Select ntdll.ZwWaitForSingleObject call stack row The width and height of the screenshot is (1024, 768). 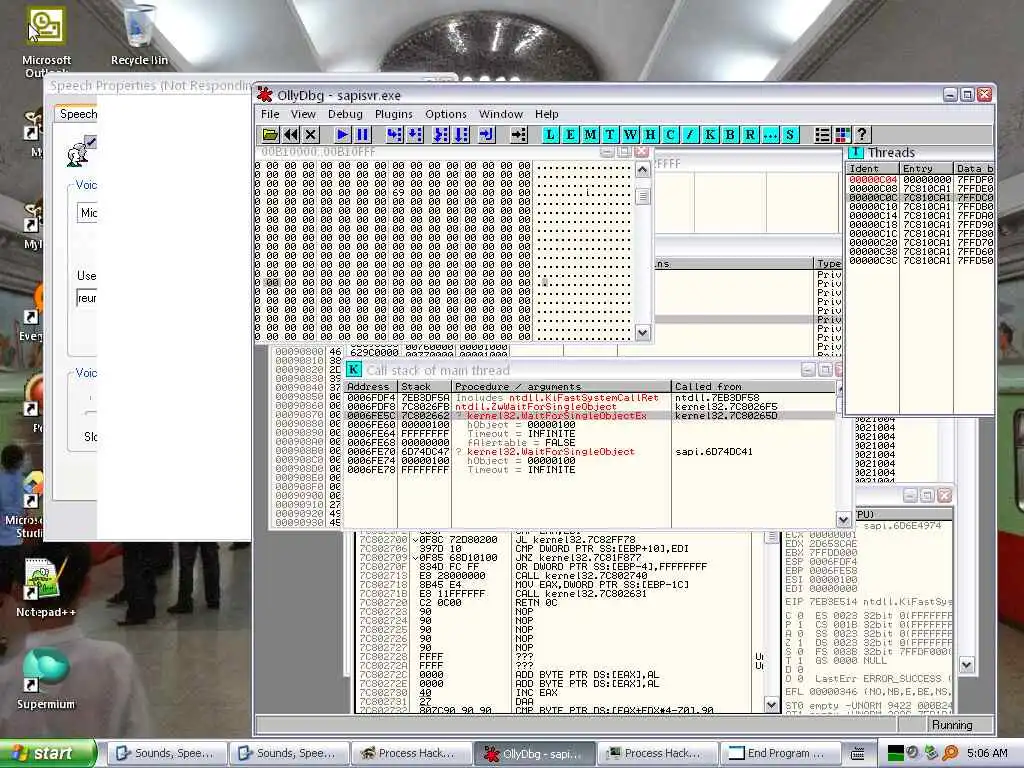(x=590, y=407)
